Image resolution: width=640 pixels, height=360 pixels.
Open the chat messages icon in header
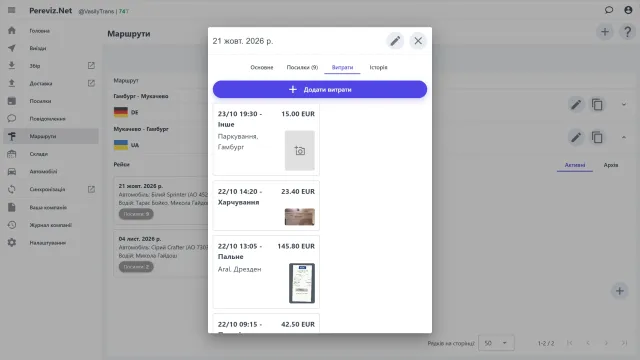[609, 10]
